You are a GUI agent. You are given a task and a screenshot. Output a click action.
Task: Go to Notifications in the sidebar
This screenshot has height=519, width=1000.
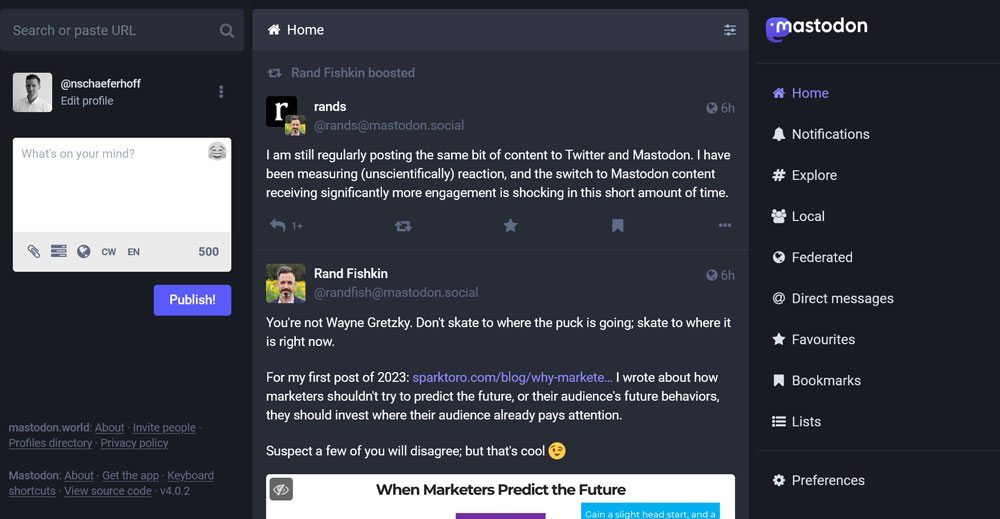[x=830, y=134]
